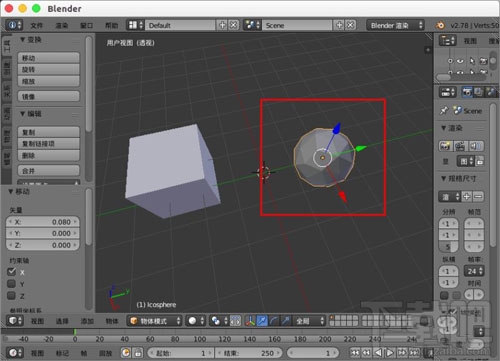The height and width of the screenshot is (361, 500).
Task: Click the scene browse icon beside Scene field
Action: pos(252,25)
